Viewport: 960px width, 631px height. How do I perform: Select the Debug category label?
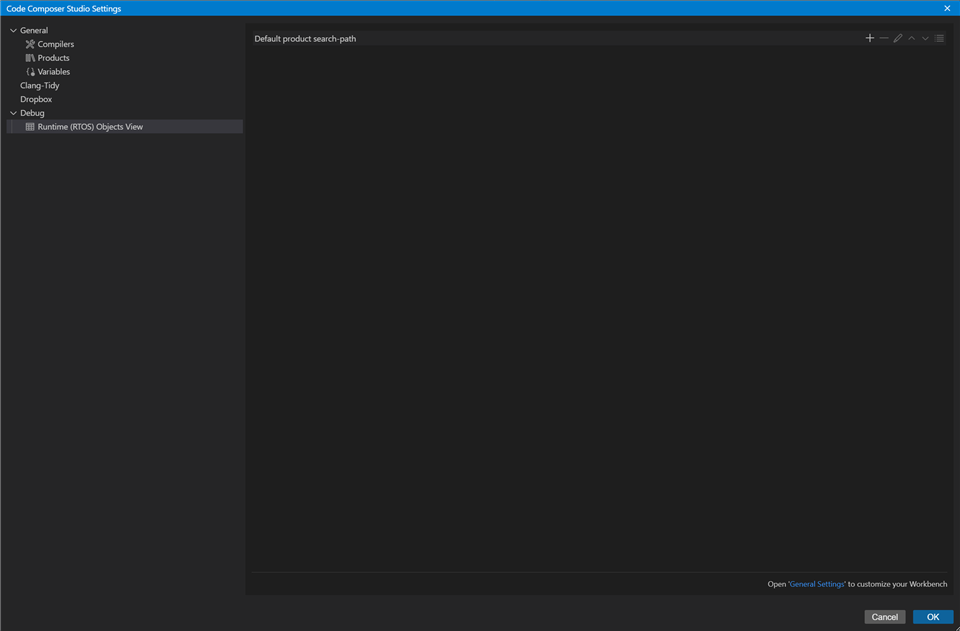pyautogui.click(x=32, y=113)
